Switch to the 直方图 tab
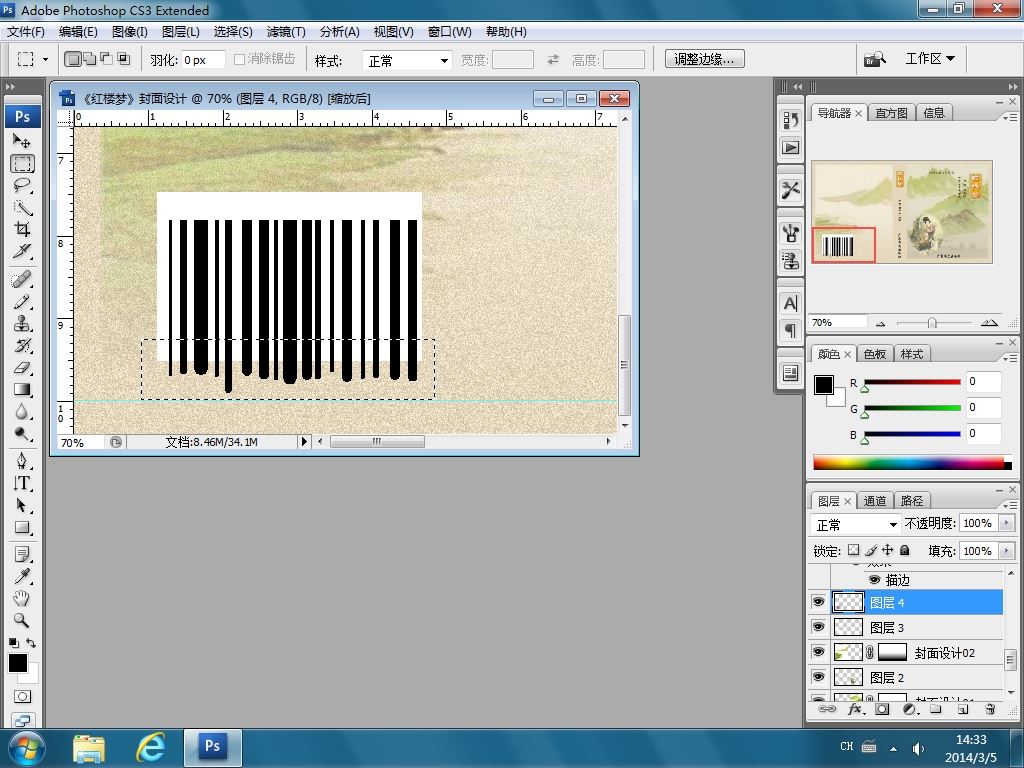Viewport: 1024px width, 768px height. (891, 113)
